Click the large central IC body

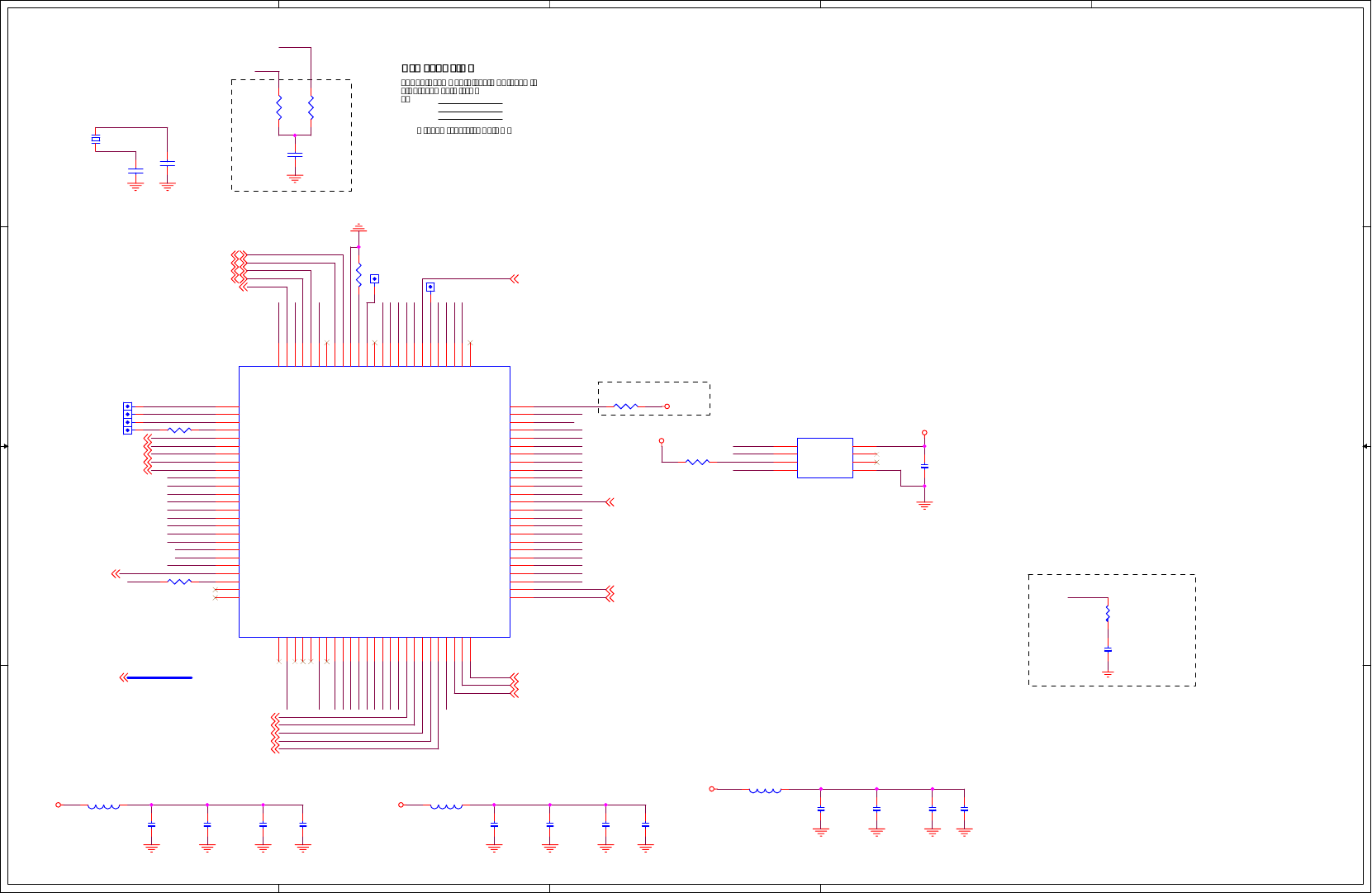tap(374, 501)
